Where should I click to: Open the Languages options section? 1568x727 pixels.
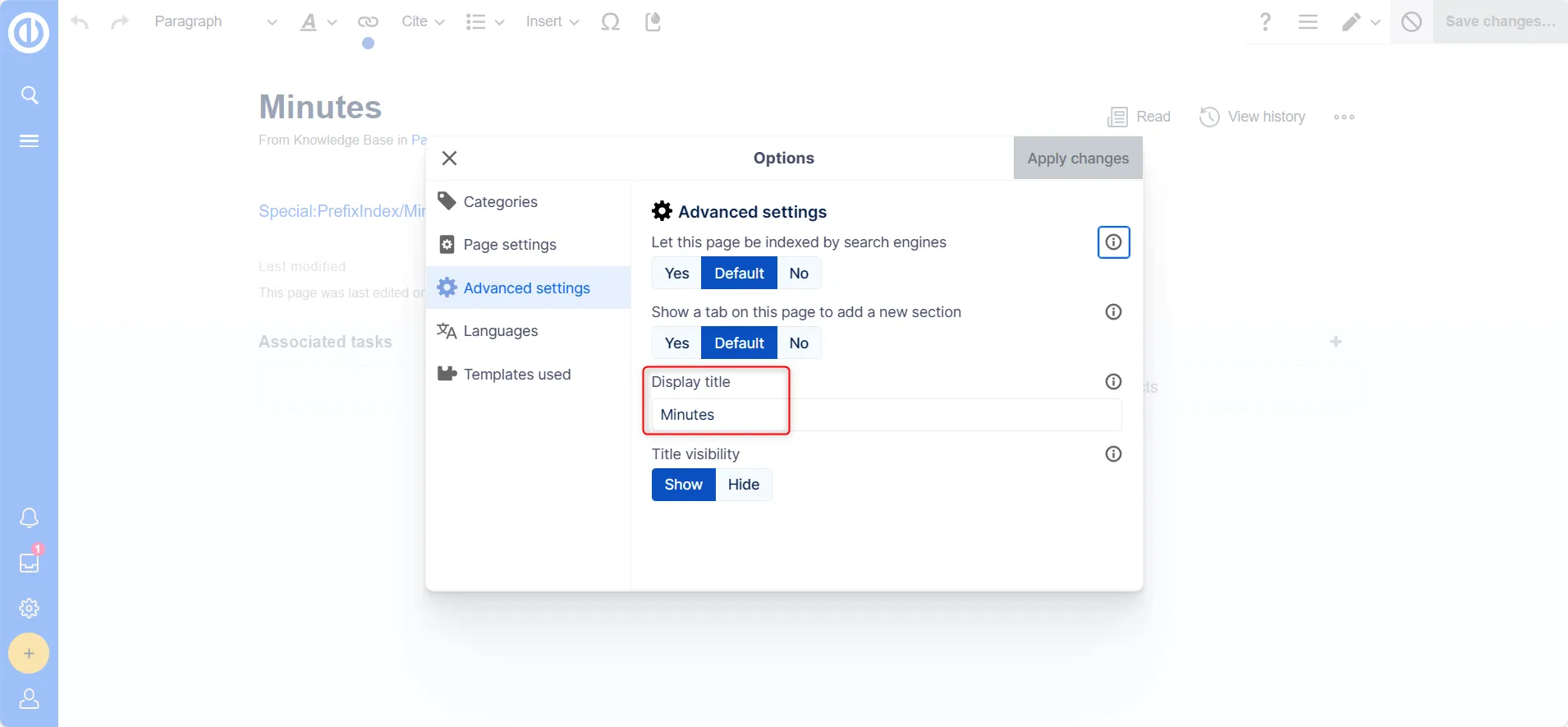point(500,331)
